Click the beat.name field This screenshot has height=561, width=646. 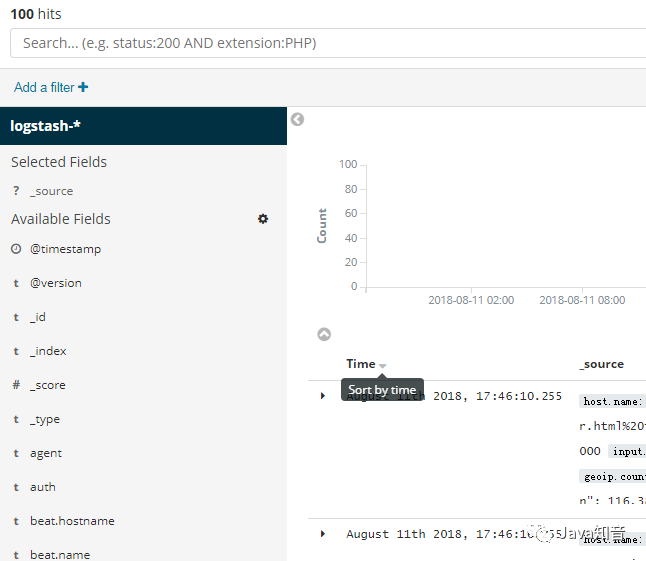click(x=60, y=555)
